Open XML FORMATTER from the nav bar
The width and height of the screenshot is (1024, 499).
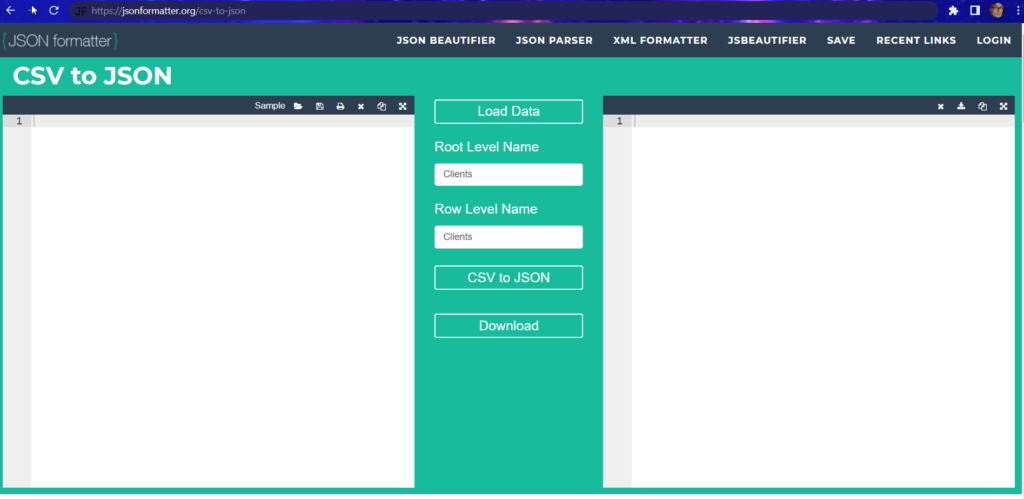[x=660, y=40]
